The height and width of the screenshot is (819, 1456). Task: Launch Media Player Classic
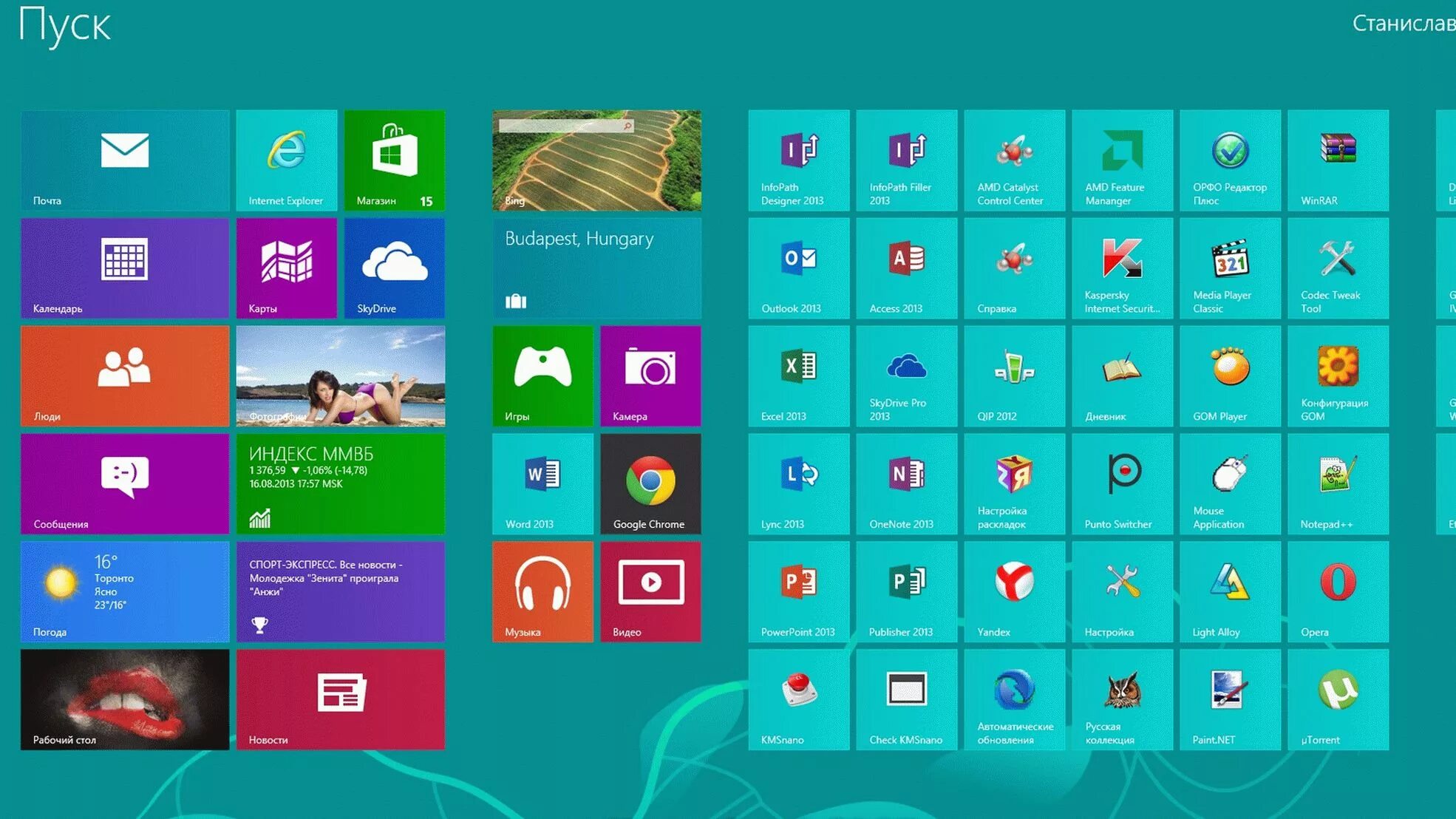pos(1231,268)
